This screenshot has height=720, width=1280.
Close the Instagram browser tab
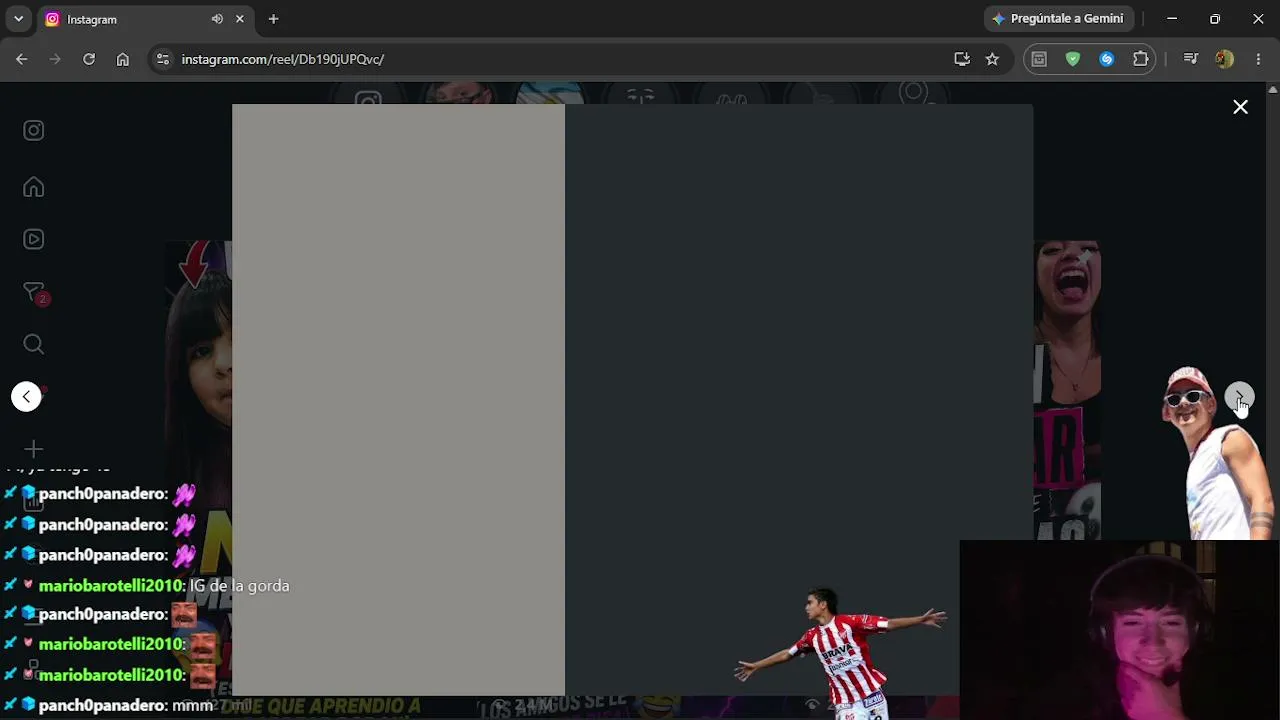pos(240,19)
